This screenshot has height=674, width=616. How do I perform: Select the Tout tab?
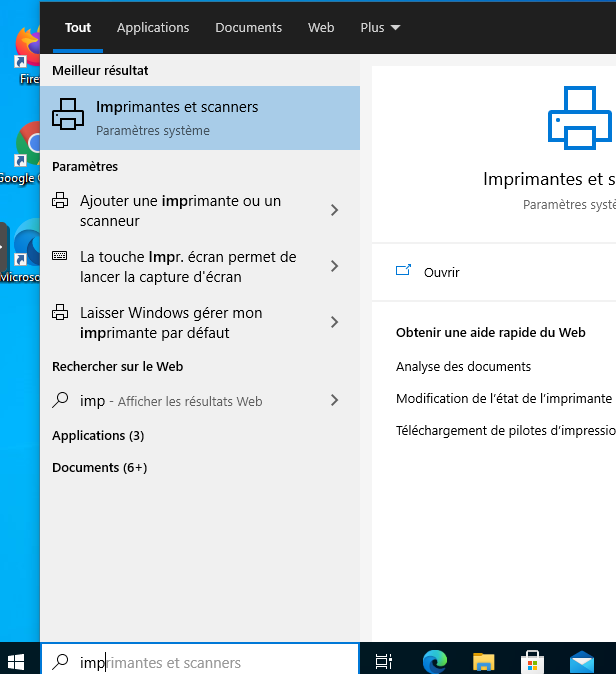[78, 28]
